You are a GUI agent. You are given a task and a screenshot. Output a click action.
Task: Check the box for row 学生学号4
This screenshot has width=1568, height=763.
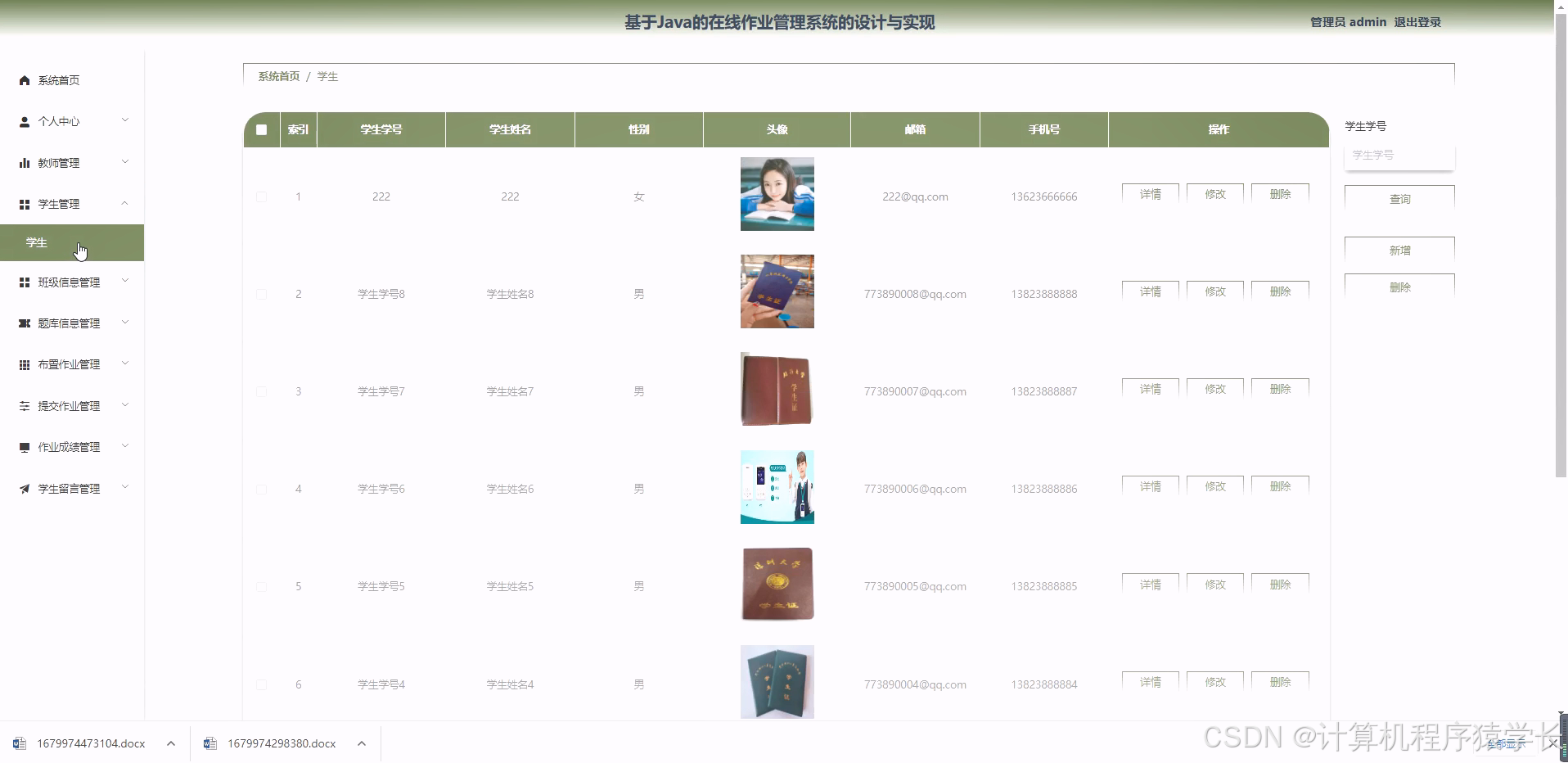click(261, 684)
